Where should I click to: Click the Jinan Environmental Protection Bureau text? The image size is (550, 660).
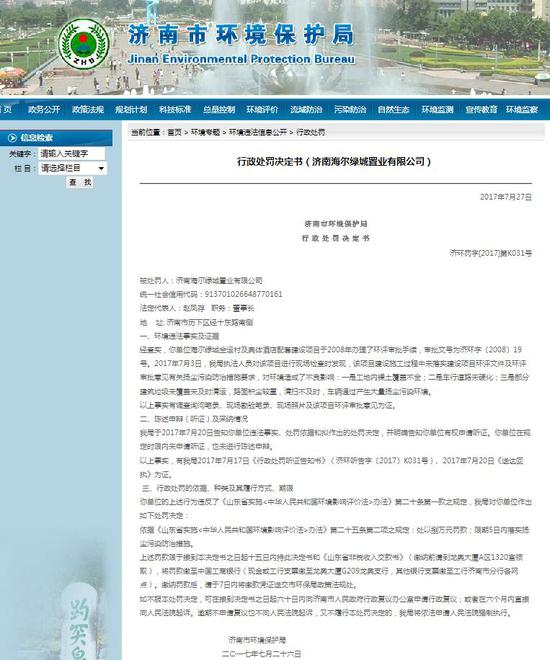coord(241,59)
